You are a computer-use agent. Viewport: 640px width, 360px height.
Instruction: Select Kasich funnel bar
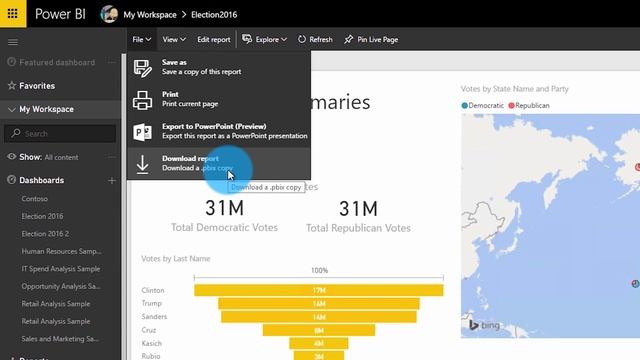pyautogui.click(x=319, y=343)
